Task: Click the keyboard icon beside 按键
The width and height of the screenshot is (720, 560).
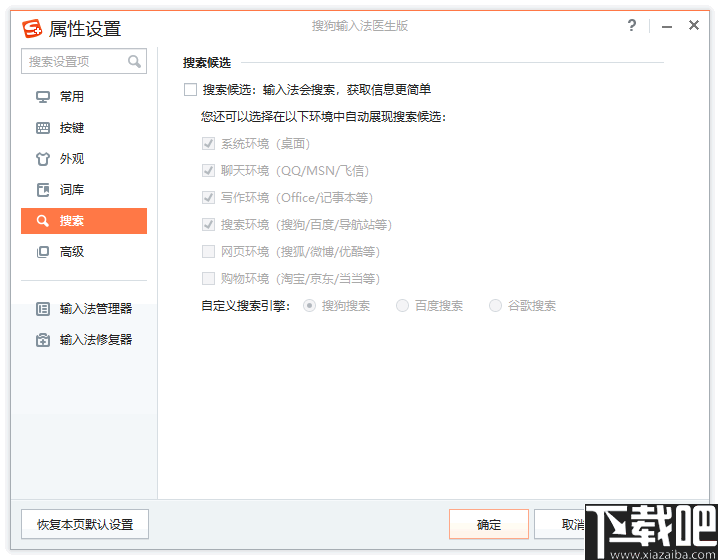Action: click(43, 128)
